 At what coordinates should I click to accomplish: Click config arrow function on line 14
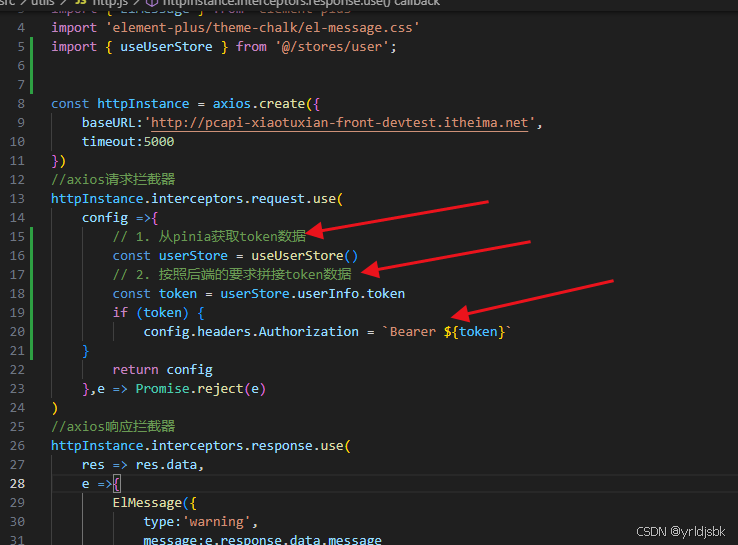coord(120,217)
